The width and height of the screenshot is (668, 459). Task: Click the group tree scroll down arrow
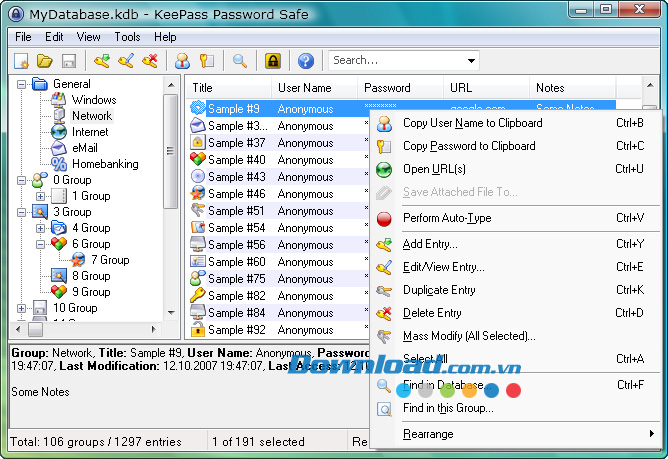[x=171, y=313]
